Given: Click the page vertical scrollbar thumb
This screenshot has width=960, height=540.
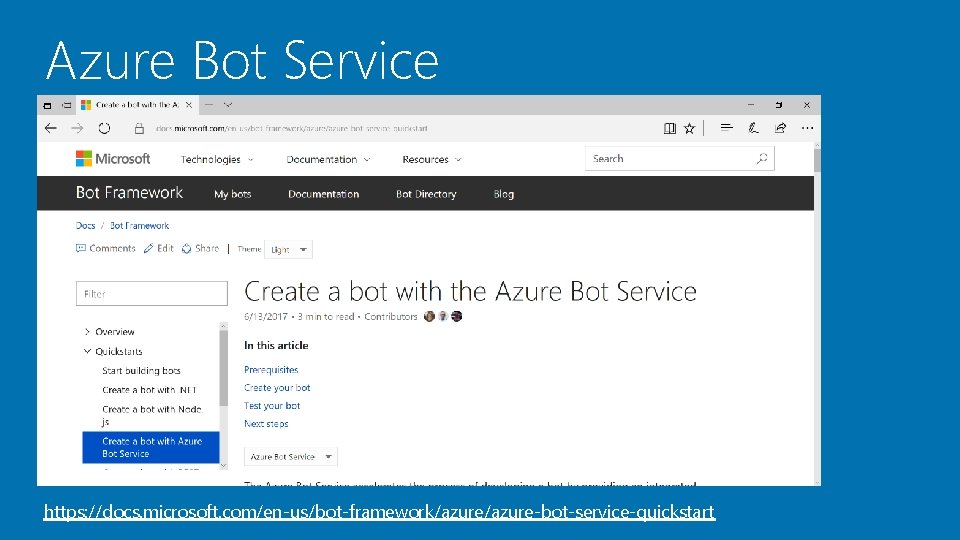Looking at the screenshot, I should (x=817, y=160).
